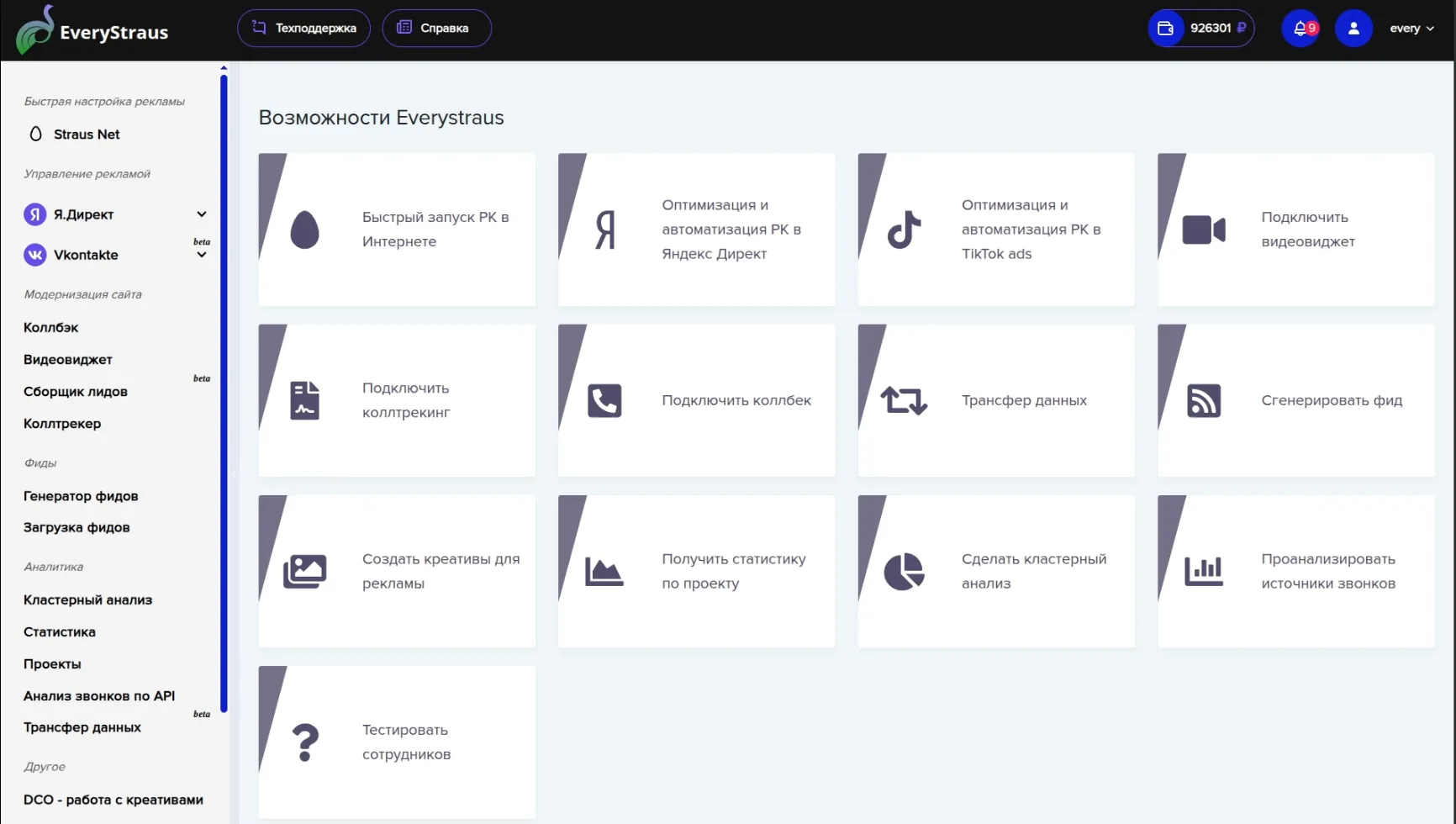Click the video camera icon on видеовиджет card

coord(1204,230)
